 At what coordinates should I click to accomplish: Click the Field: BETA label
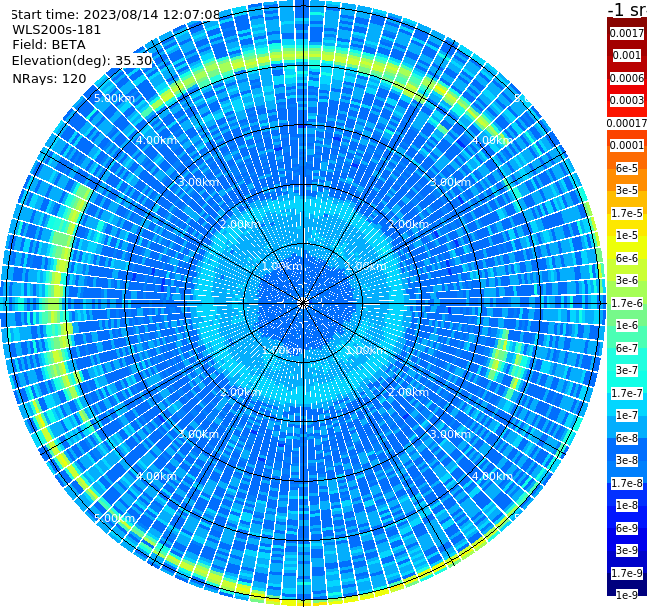[49, 45]
